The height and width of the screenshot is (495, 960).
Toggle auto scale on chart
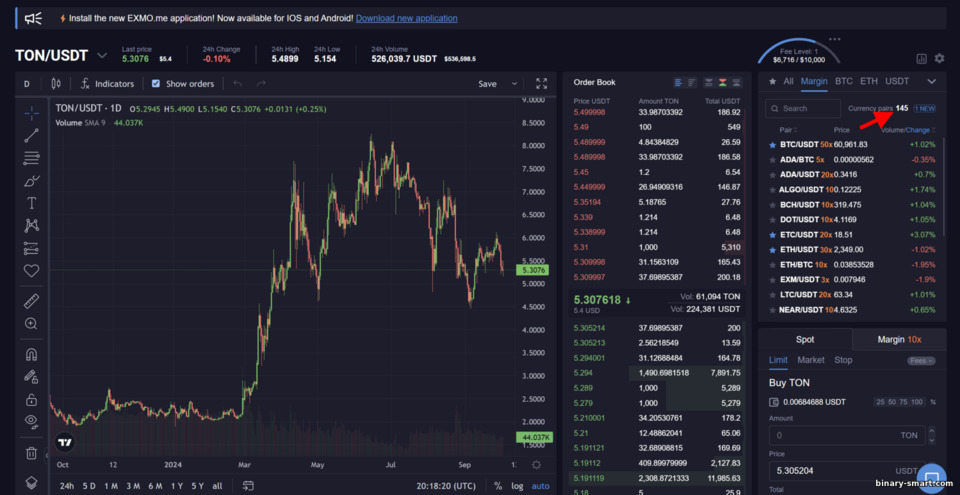point(541,486)
